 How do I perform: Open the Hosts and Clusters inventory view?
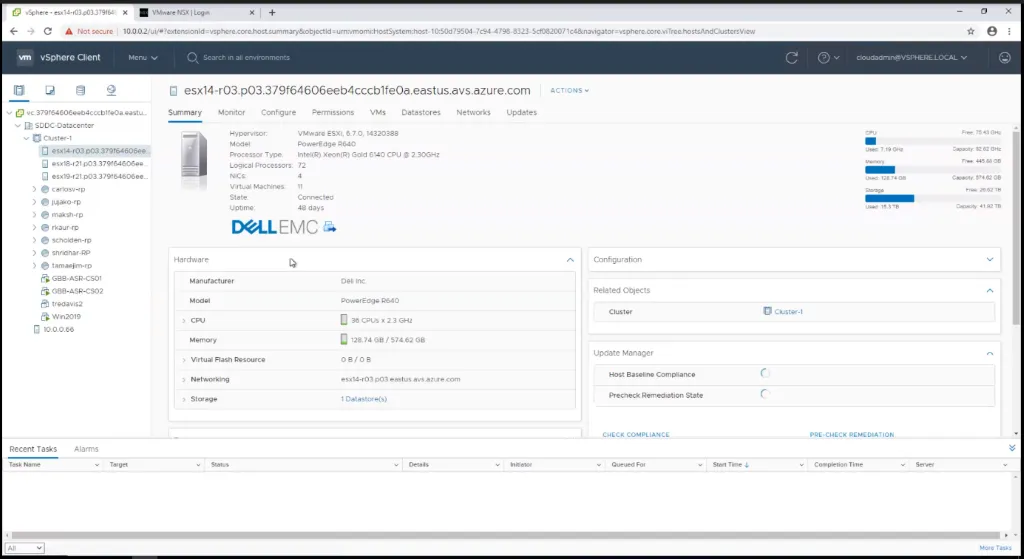(x=20, y=90)
